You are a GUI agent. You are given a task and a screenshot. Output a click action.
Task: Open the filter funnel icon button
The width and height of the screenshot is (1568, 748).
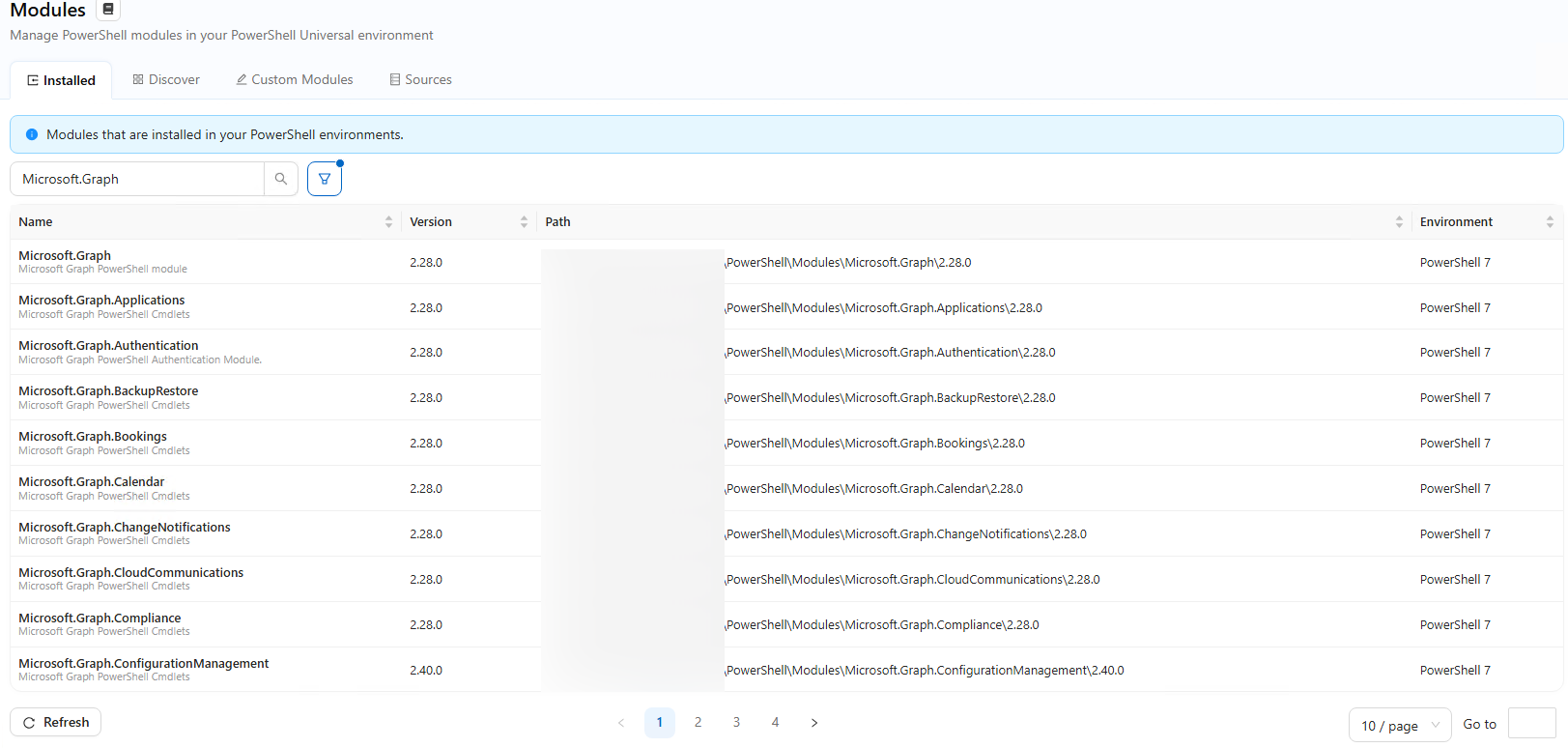[x=325, y=179]
